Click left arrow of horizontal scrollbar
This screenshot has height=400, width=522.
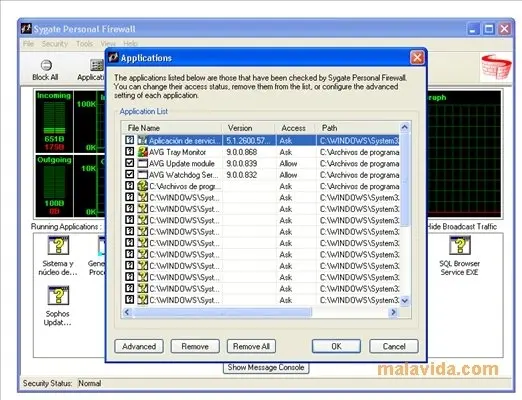point(127,312)
